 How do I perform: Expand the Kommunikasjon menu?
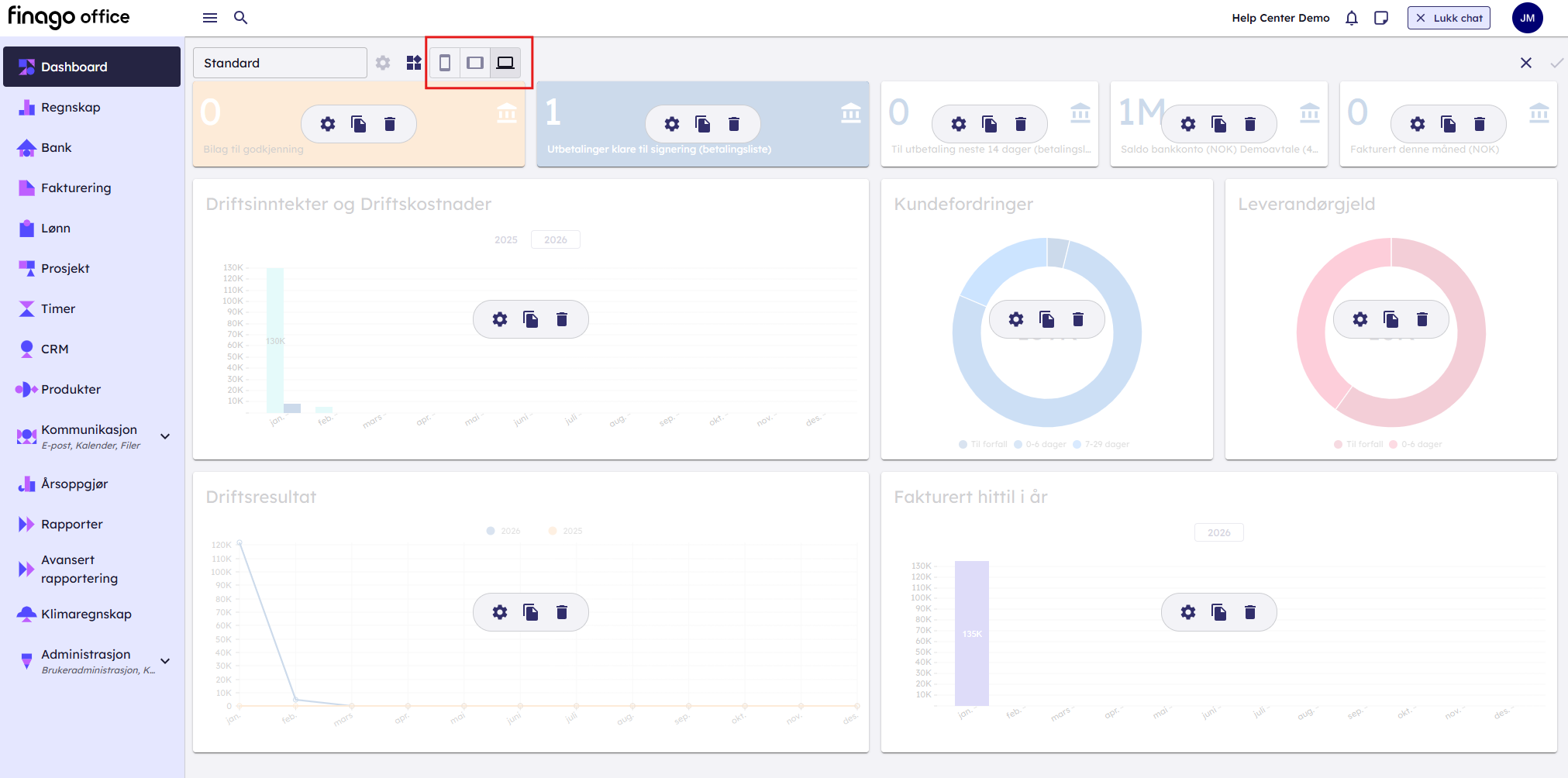point(165,436)
